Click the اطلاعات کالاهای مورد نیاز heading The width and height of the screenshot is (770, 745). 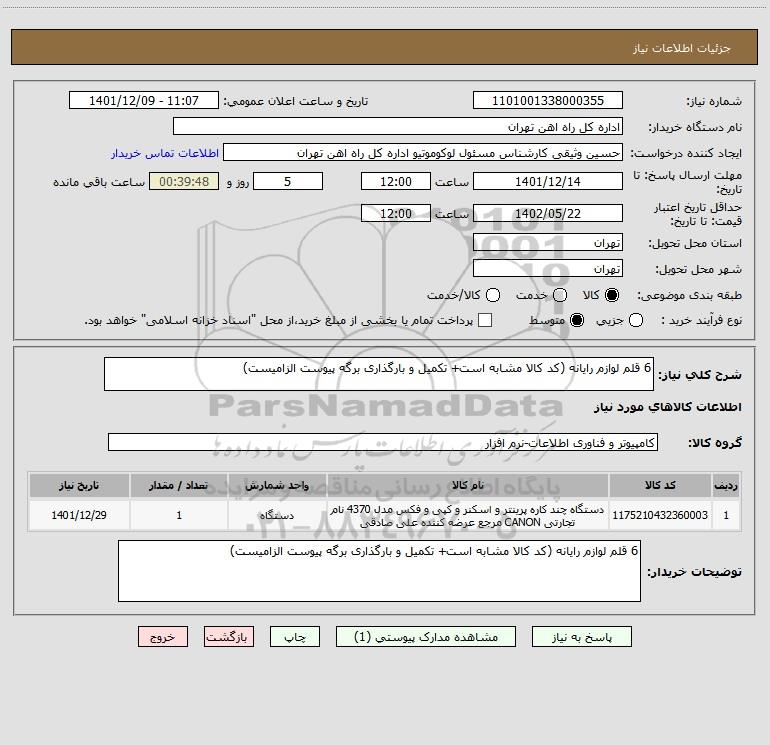[x=667, y=407]
